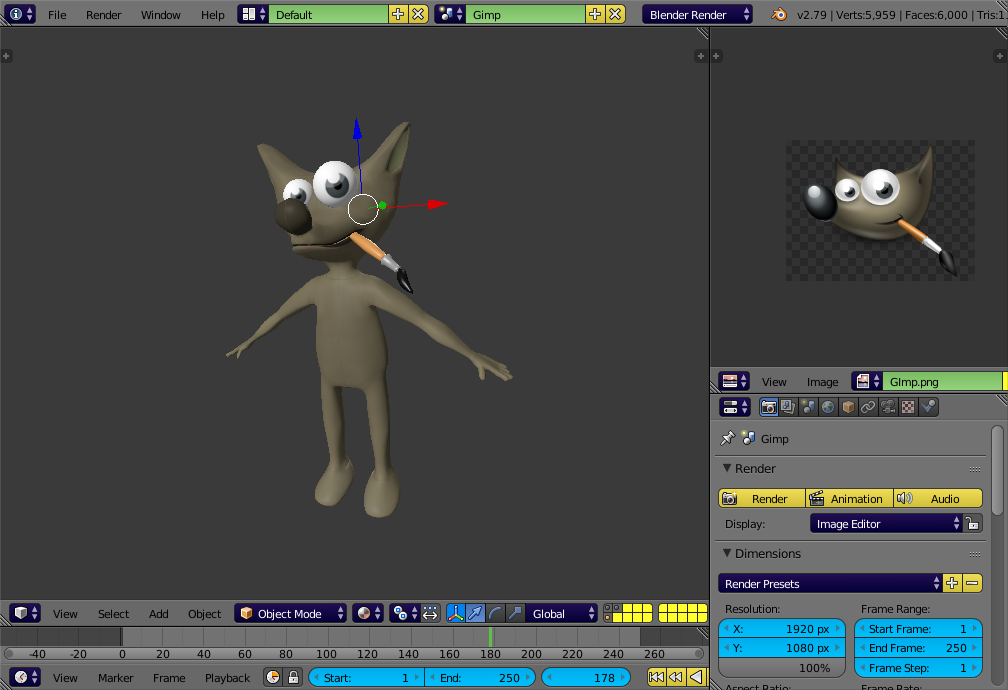This screenshot has height=690, width=1008.
Task: Enable the rotate manipulator arc
Action: (495, 613)
